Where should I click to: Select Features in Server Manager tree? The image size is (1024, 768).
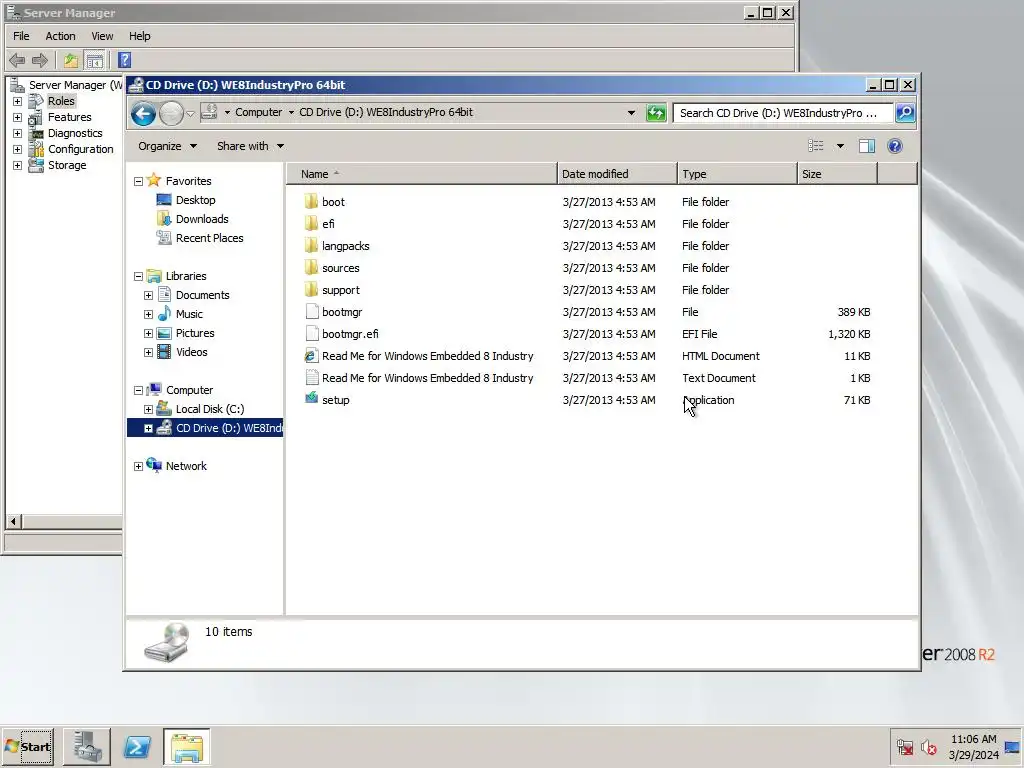point(69,117)
